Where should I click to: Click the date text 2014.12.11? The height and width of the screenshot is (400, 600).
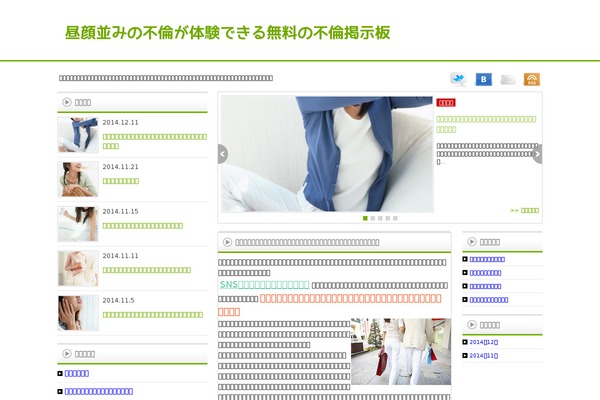click(120, 122)
